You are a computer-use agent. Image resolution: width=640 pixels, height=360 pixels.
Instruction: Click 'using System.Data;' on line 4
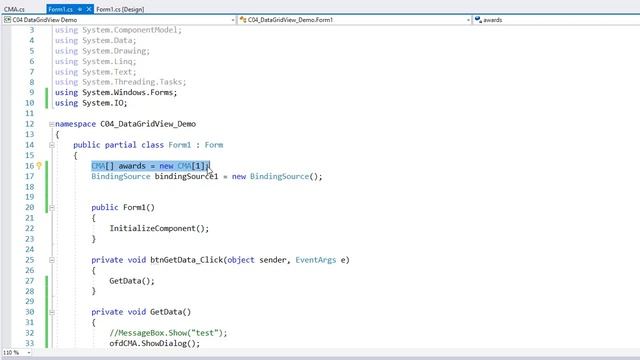coord(96,40)
